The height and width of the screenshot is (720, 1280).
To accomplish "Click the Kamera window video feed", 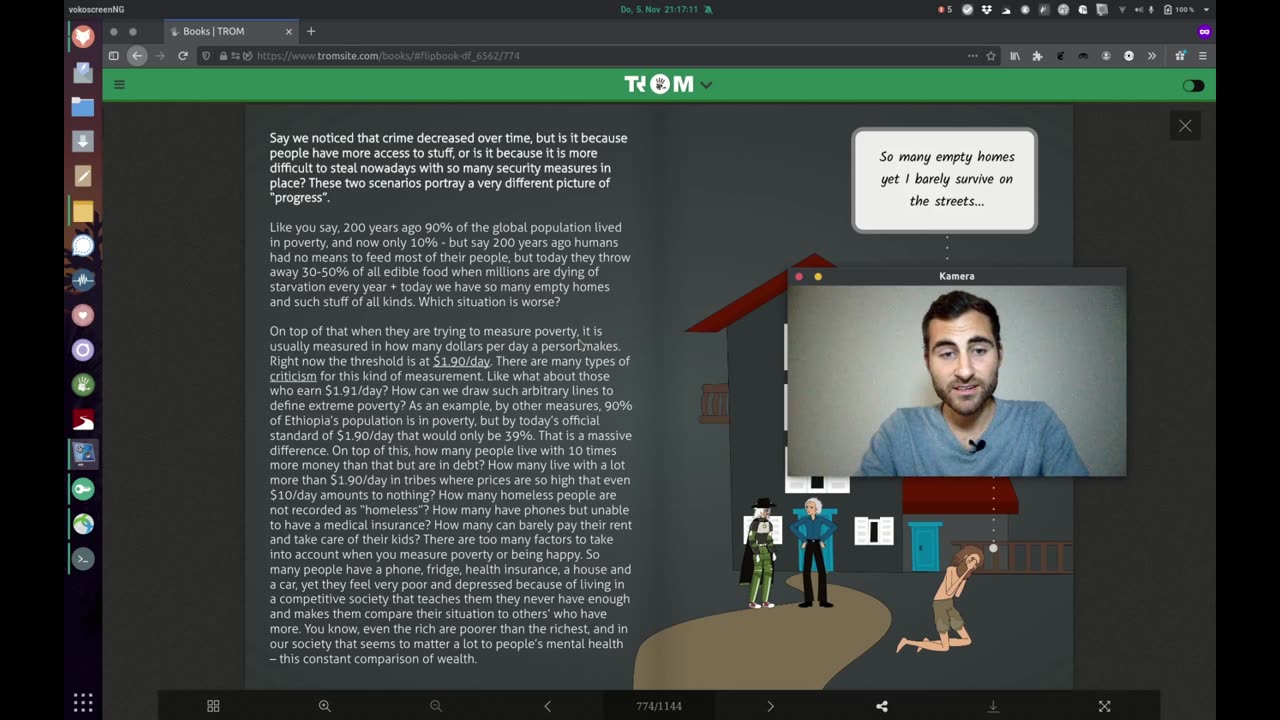I will click(x=957, y=381).
